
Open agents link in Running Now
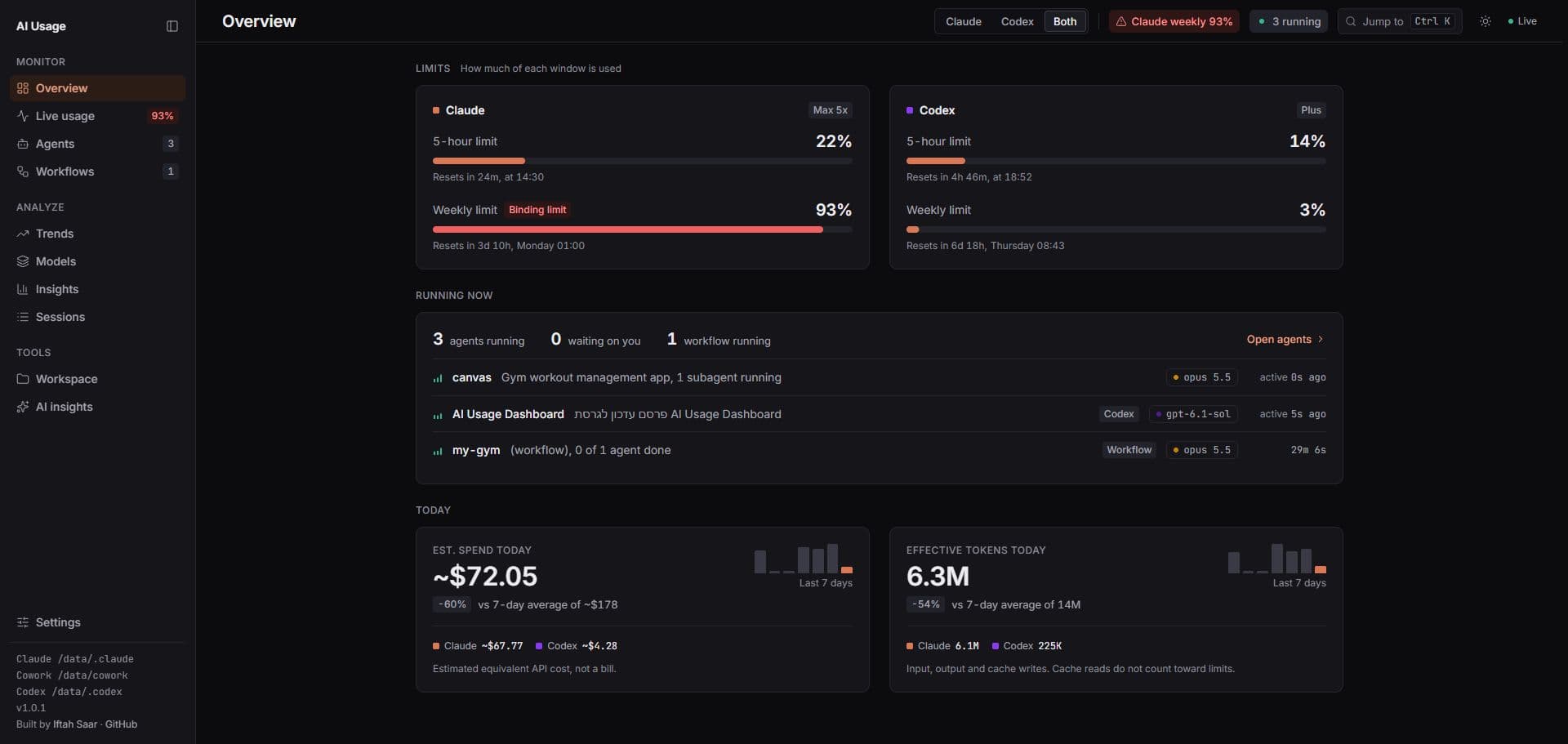1285,339
